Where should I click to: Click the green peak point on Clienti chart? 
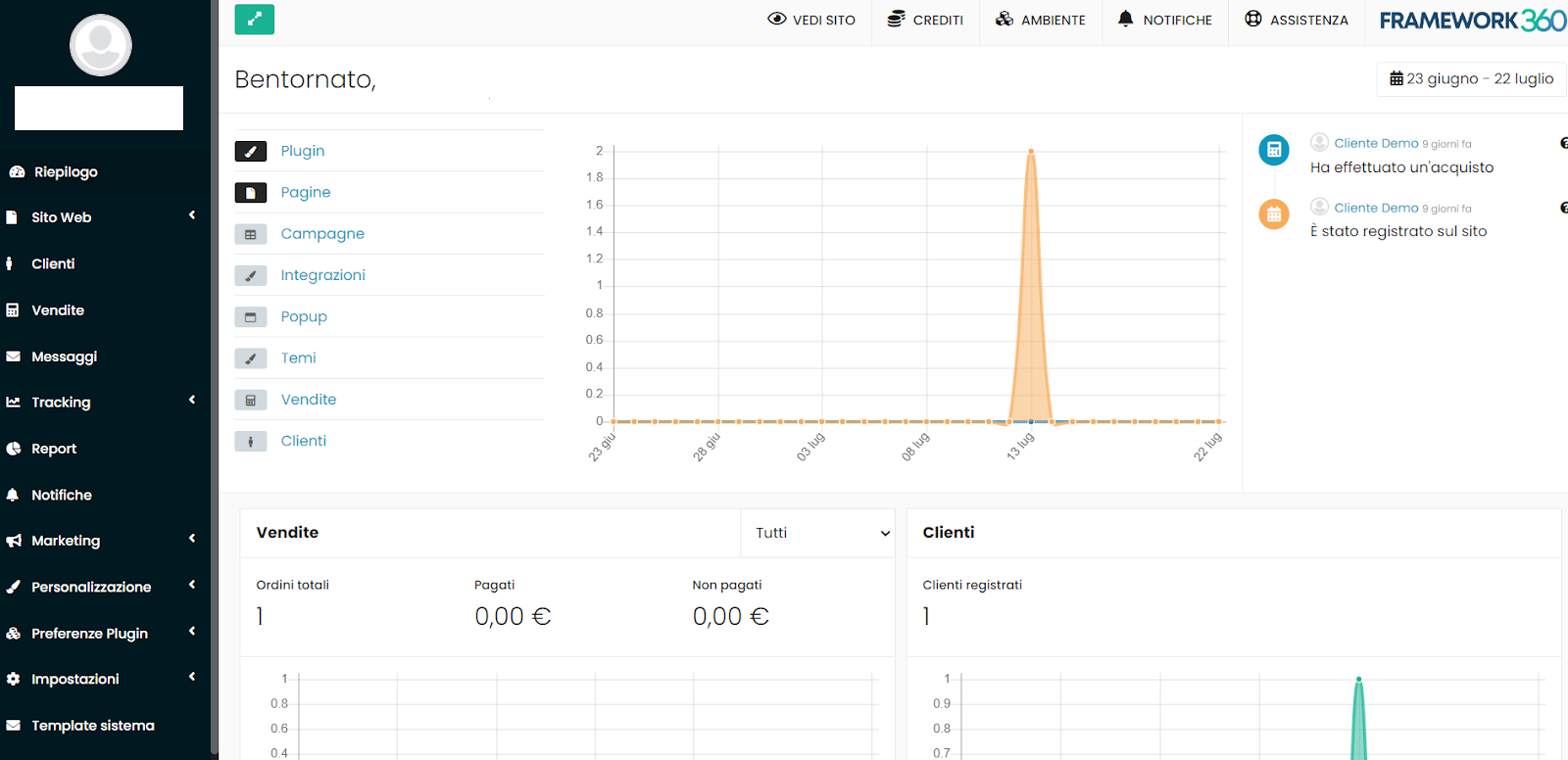coord(1358,679)
